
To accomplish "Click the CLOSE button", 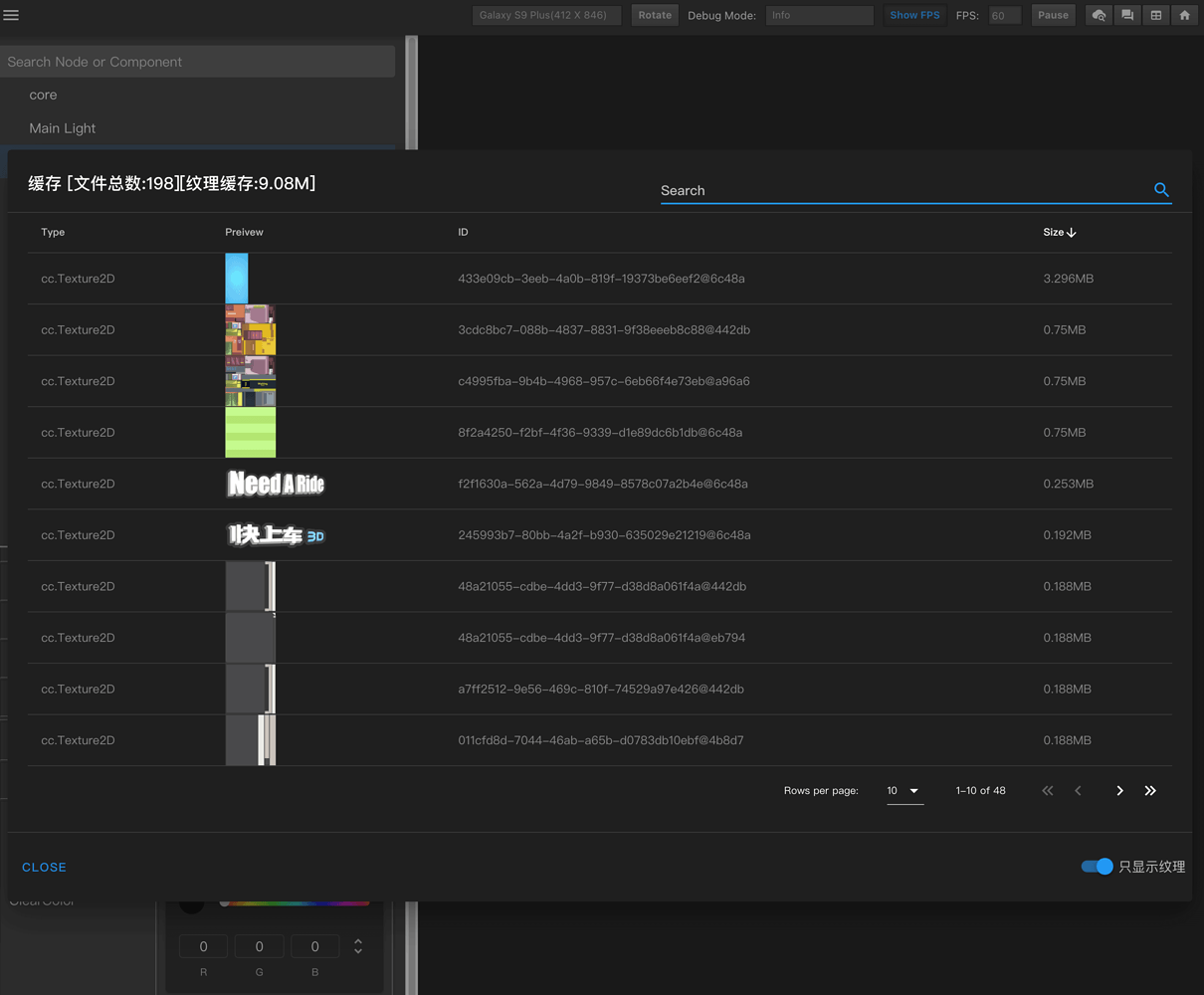I will coord(44,867).
